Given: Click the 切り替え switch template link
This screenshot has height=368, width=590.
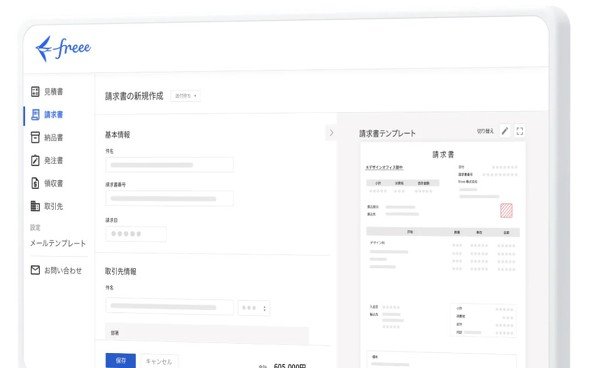Looking at the screenshot, I should 485,131.
